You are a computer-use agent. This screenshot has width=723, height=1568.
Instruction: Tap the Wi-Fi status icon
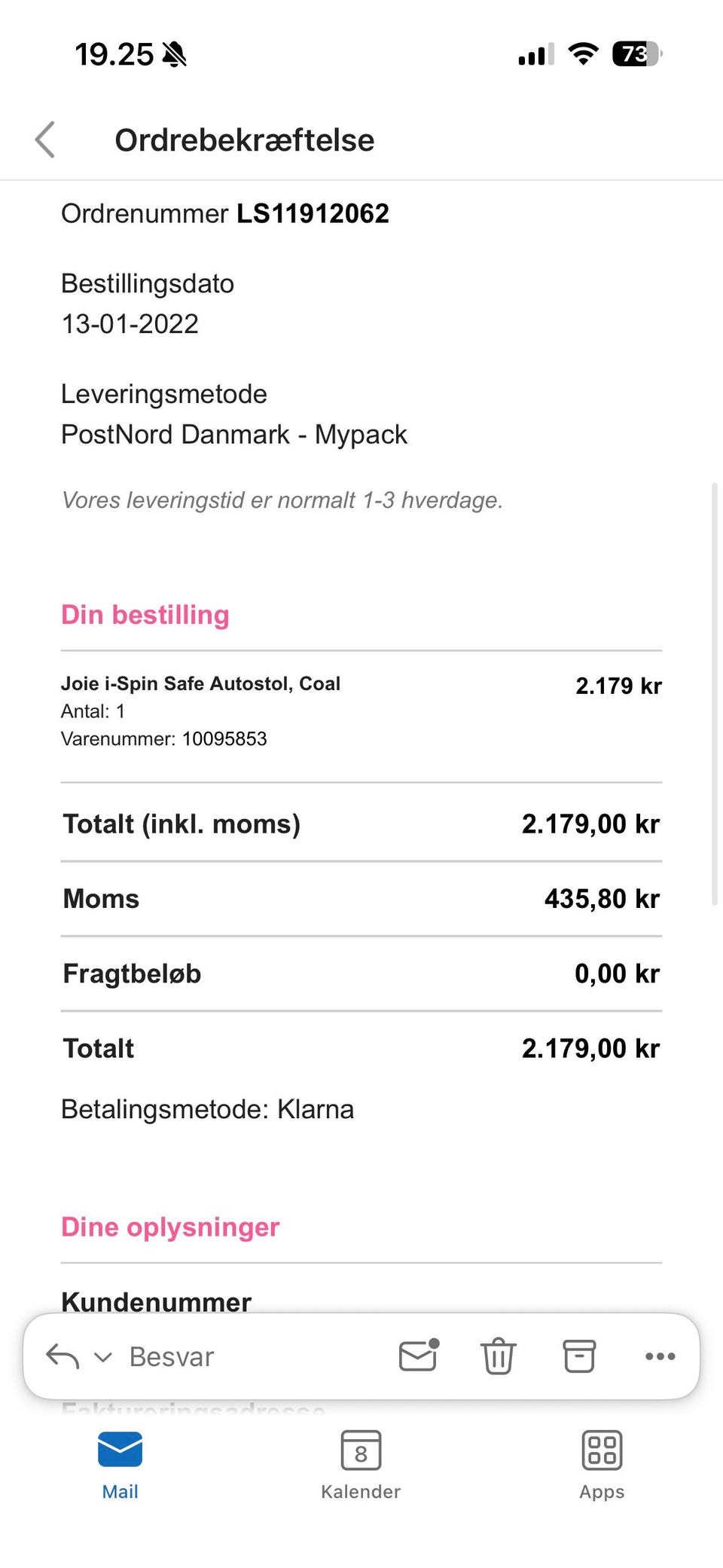click(x=583, y=54)
